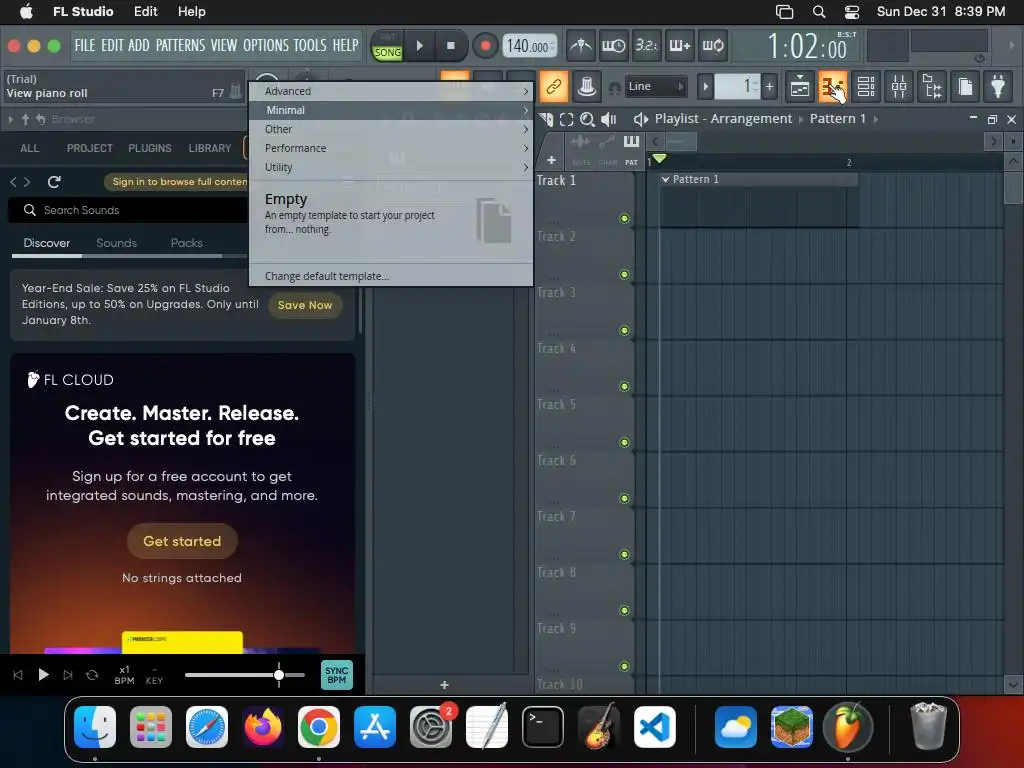Image resolution: width=1024 pixels, height=768 pixels.
Task: Mute Track 7 with its green light
Action: 624,554
